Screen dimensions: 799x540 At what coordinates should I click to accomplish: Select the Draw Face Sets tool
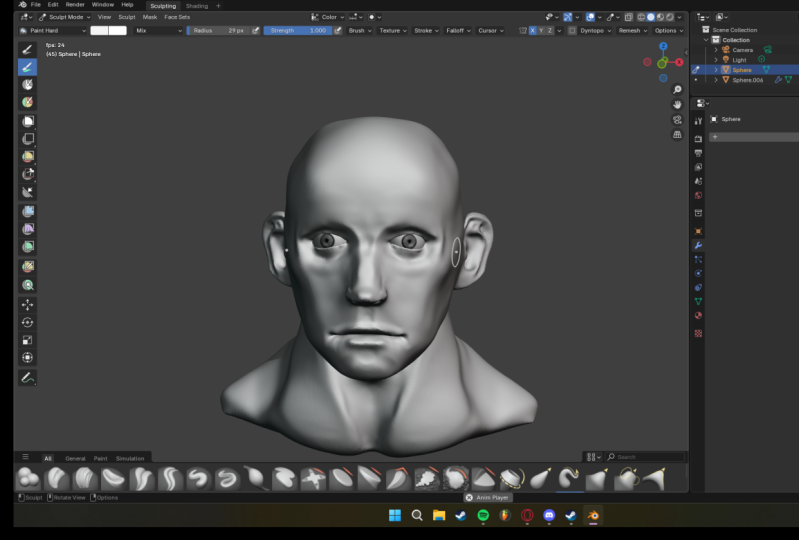click(x=28, y=102)
